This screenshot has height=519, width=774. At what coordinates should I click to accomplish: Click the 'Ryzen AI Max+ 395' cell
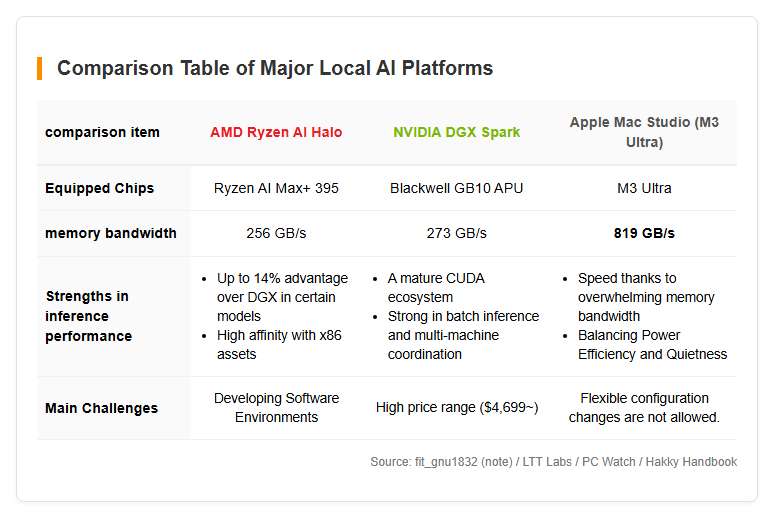[276, 188]
